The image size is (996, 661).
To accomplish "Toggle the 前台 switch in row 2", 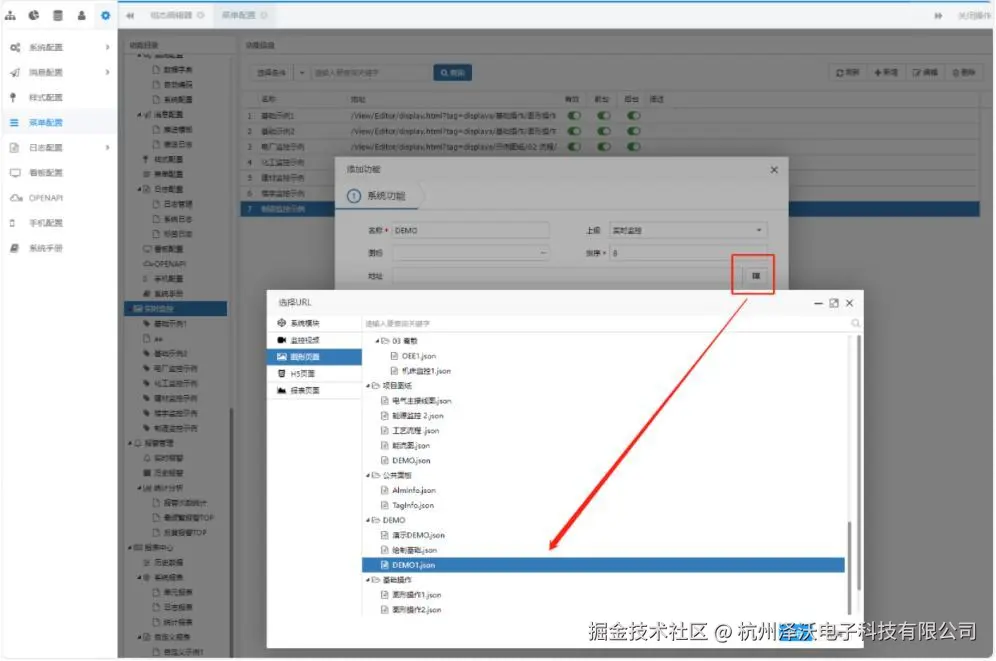I will [x=603, y=131].
